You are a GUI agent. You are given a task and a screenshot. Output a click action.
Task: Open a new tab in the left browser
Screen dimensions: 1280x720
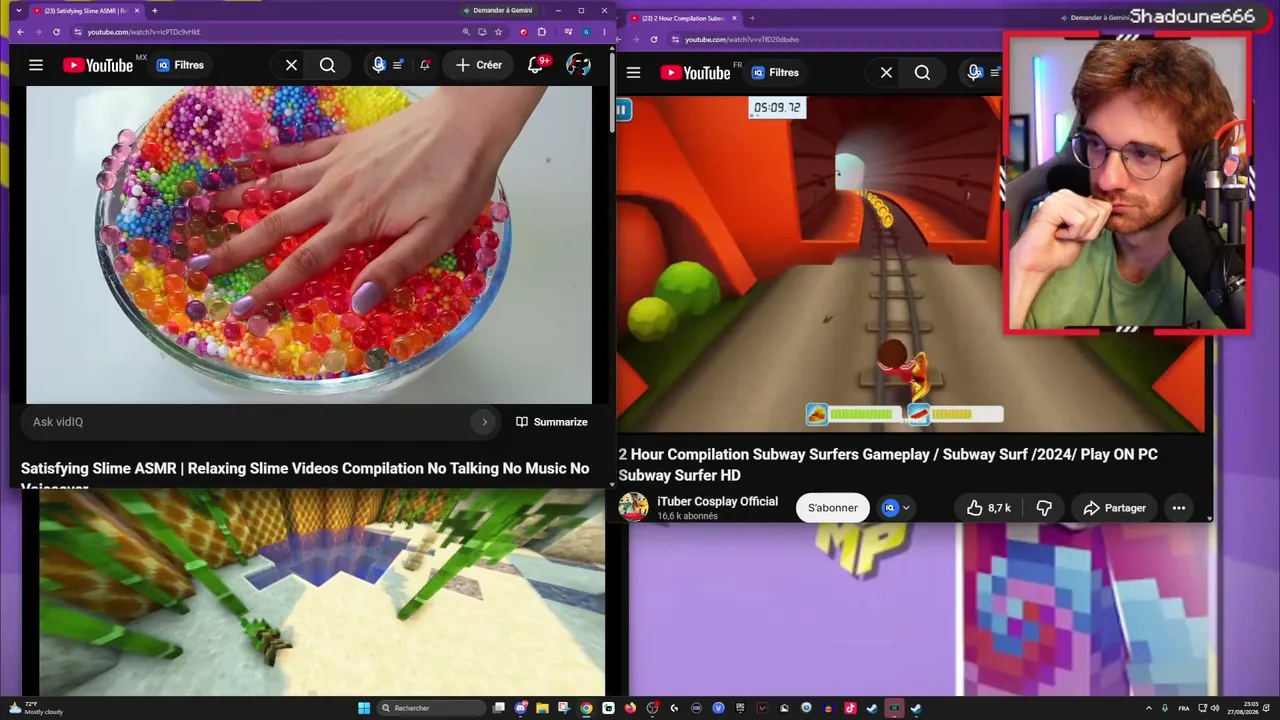pos(154,10)
